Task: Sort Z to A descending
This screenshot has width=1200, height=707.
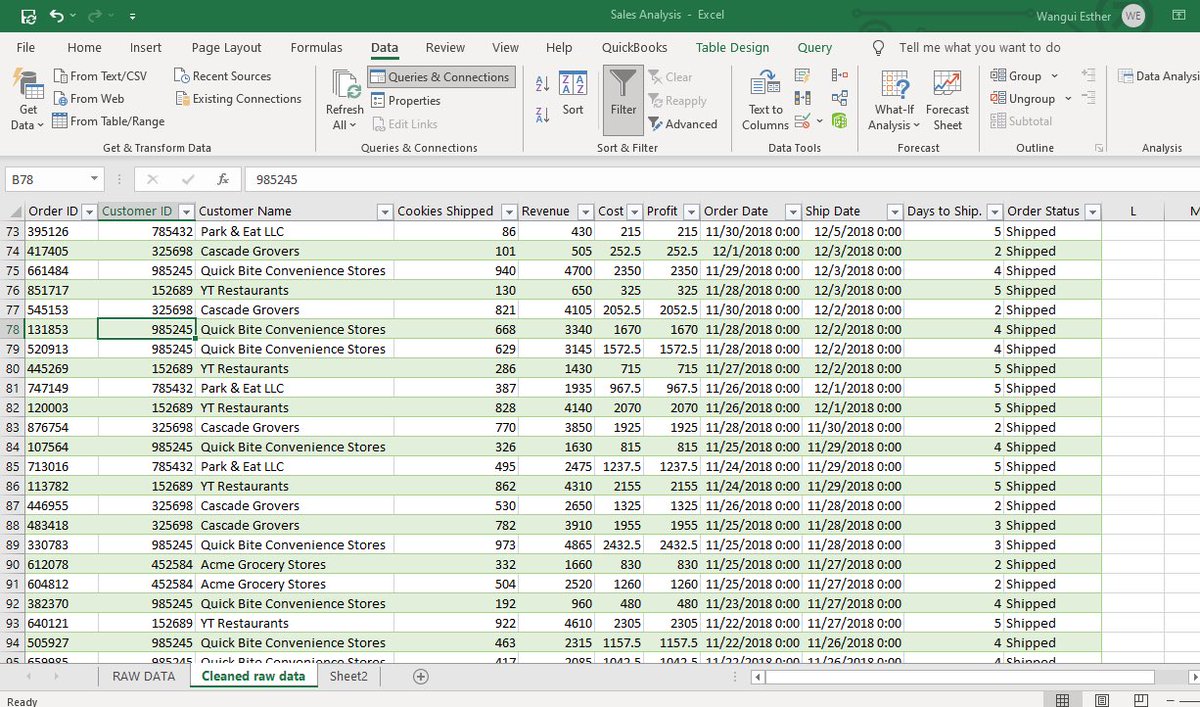Action: (x=543, y=115)
